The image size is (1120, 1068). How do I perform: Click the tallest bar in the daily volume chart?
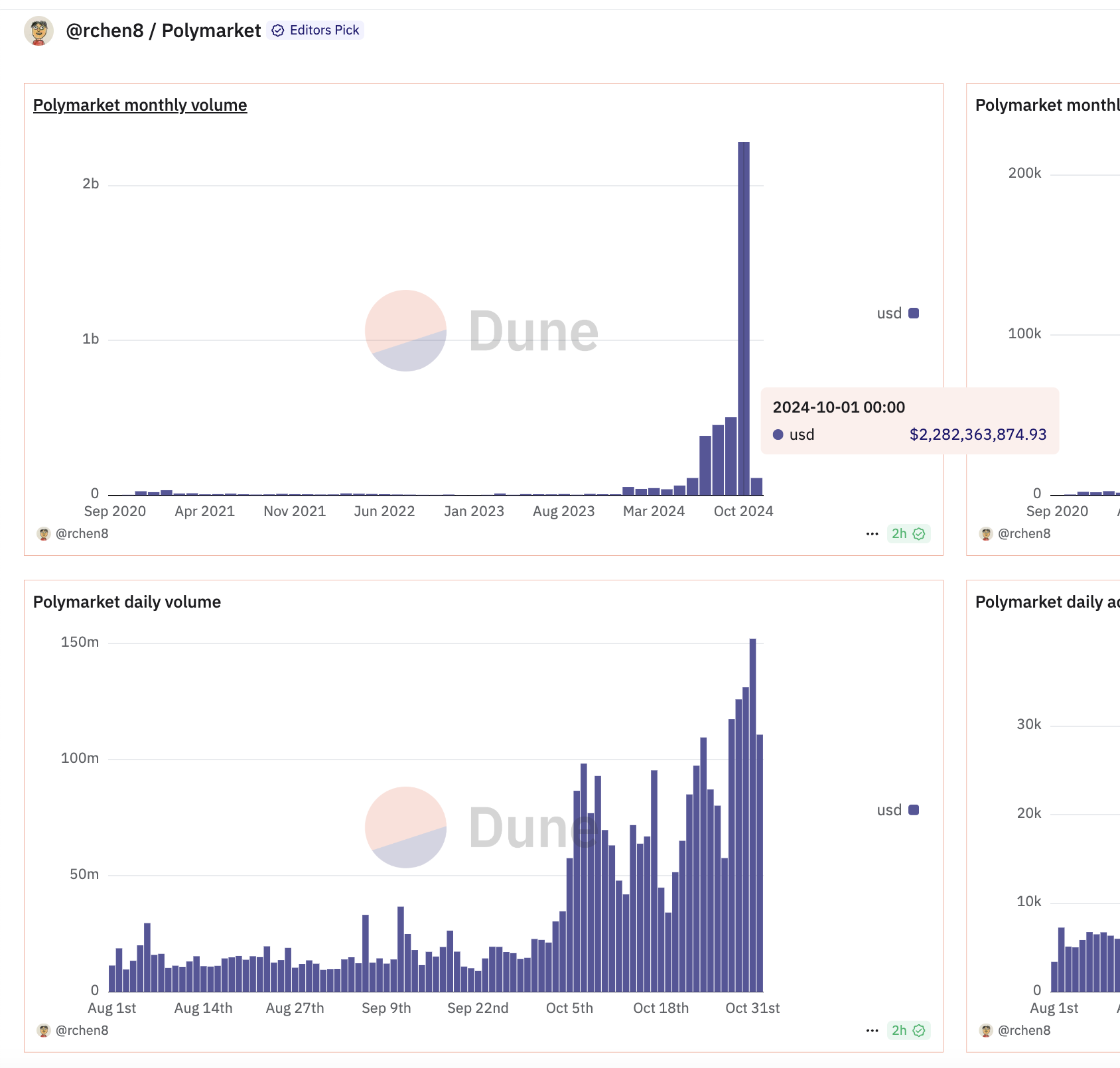point(752,815)
